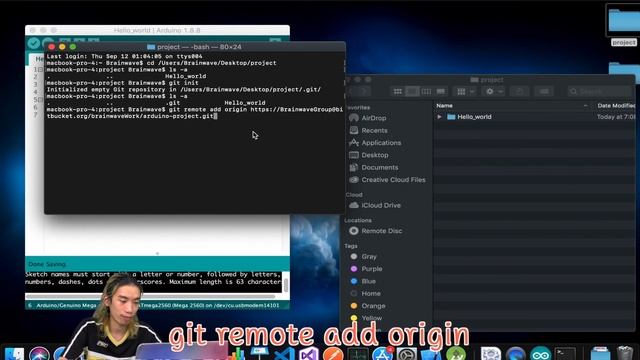Screen dimensions: 640x360
Task: Select Orange tag in sidebar
Action: 368,306
